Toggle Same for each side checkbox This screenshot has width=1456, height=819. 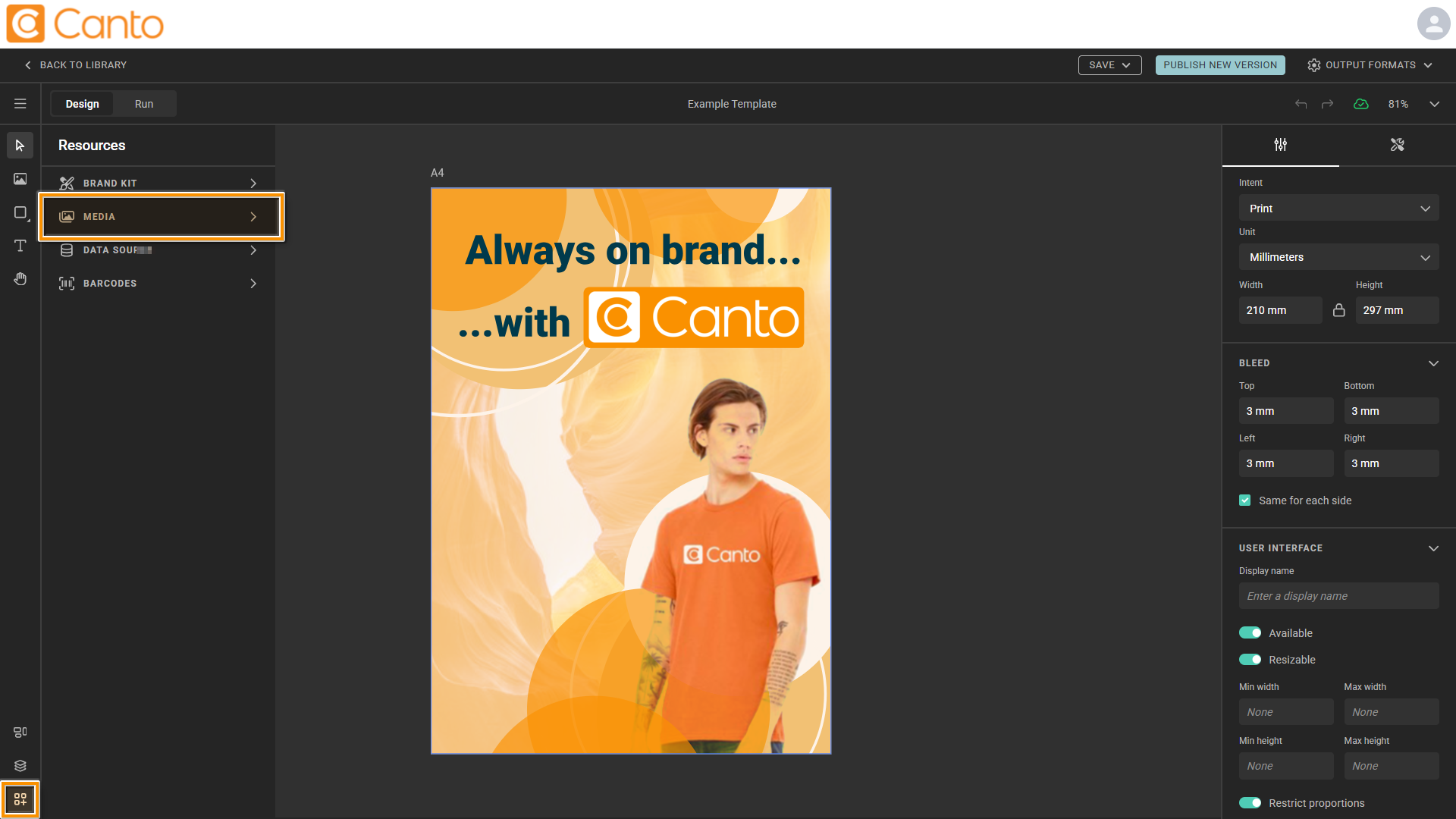pos(1245,500)
